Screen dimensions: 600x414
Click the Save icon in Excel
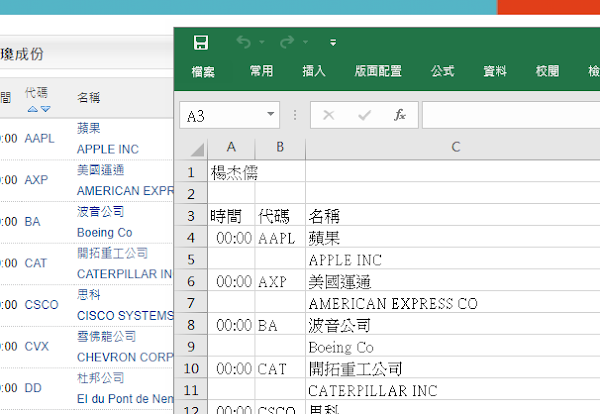tap(201, 42)
